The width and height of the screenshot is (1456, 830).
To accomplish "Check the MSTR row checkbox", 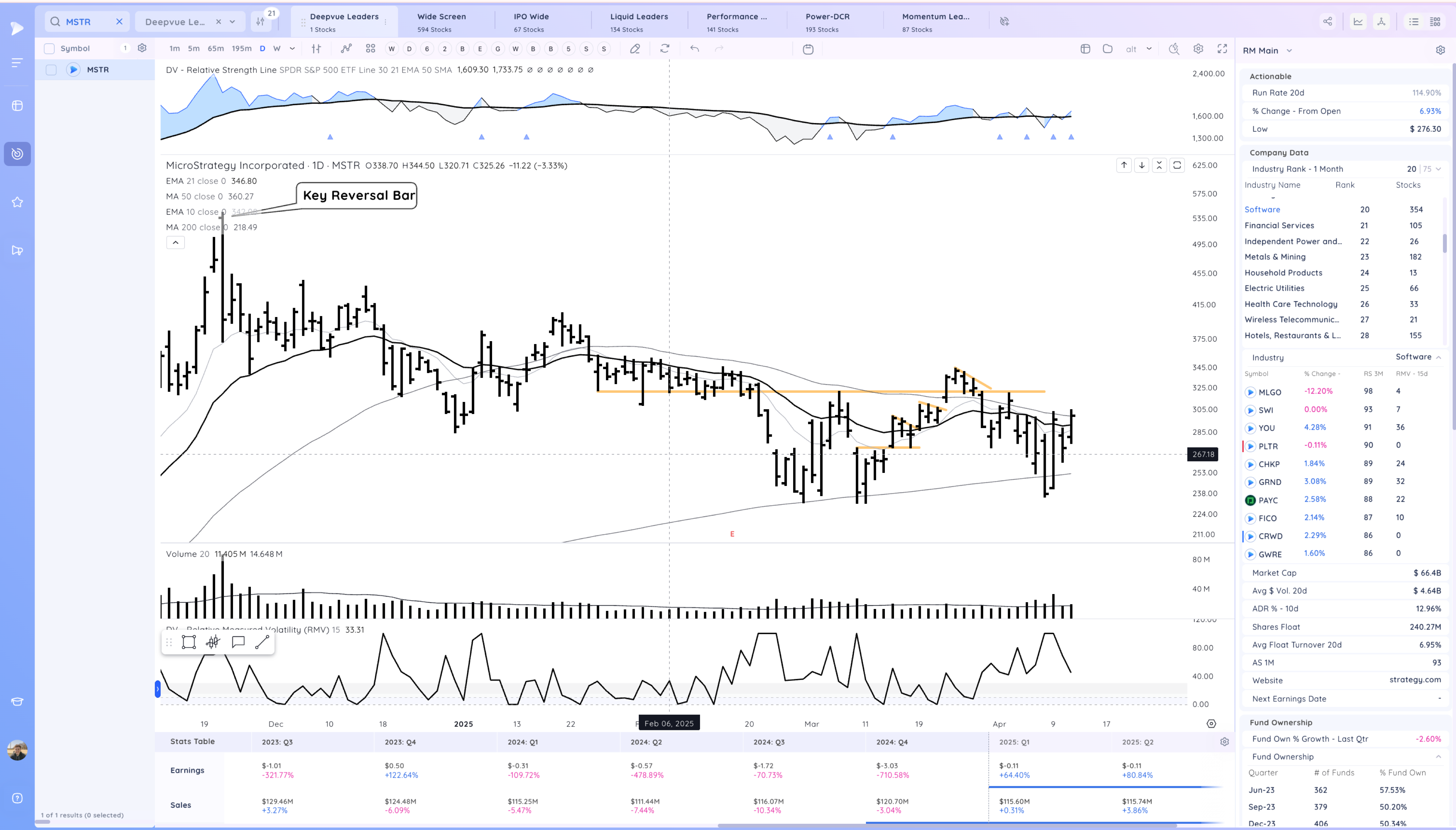I will click(x=51, y=70).
